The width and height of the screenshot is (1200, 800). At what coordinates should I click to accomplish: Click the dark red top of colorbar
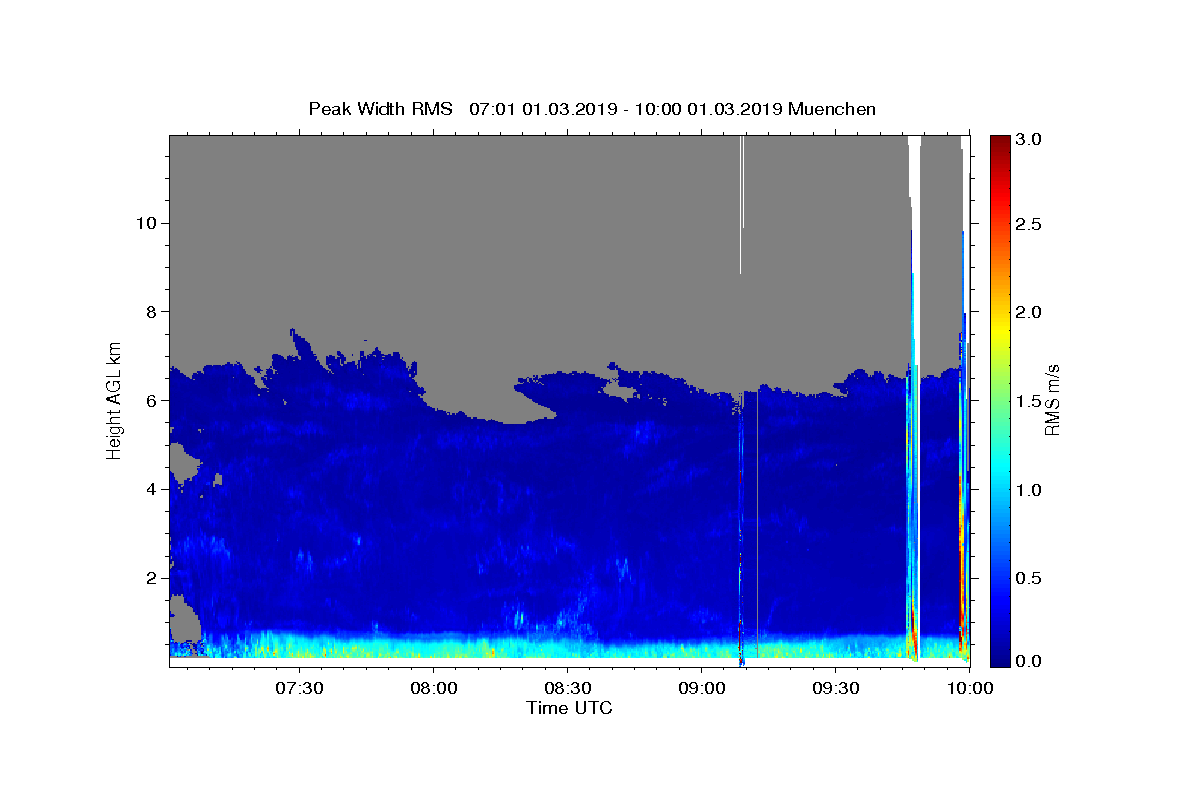(1000, 142)
